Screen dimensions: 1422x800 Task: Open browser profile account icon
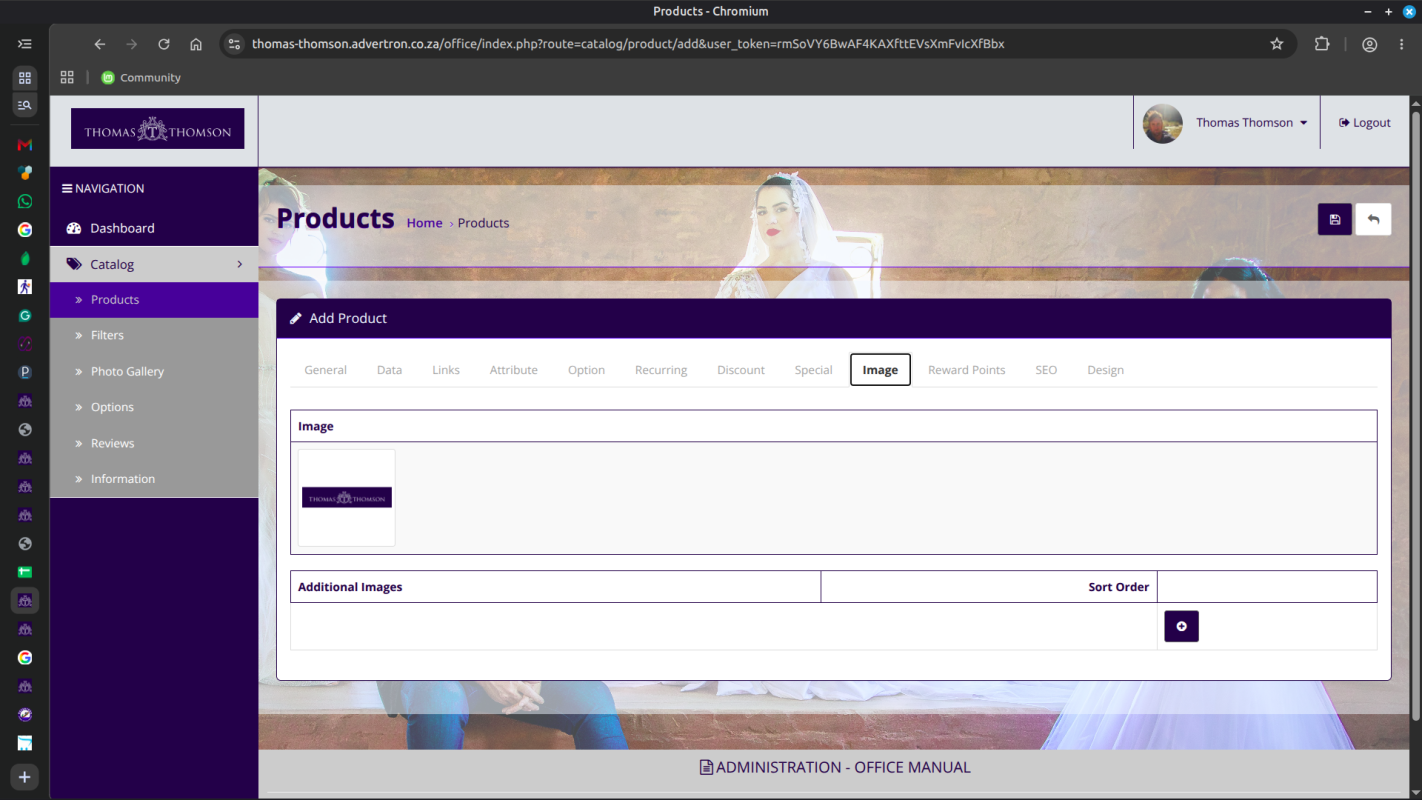(x=1370, y=44)
